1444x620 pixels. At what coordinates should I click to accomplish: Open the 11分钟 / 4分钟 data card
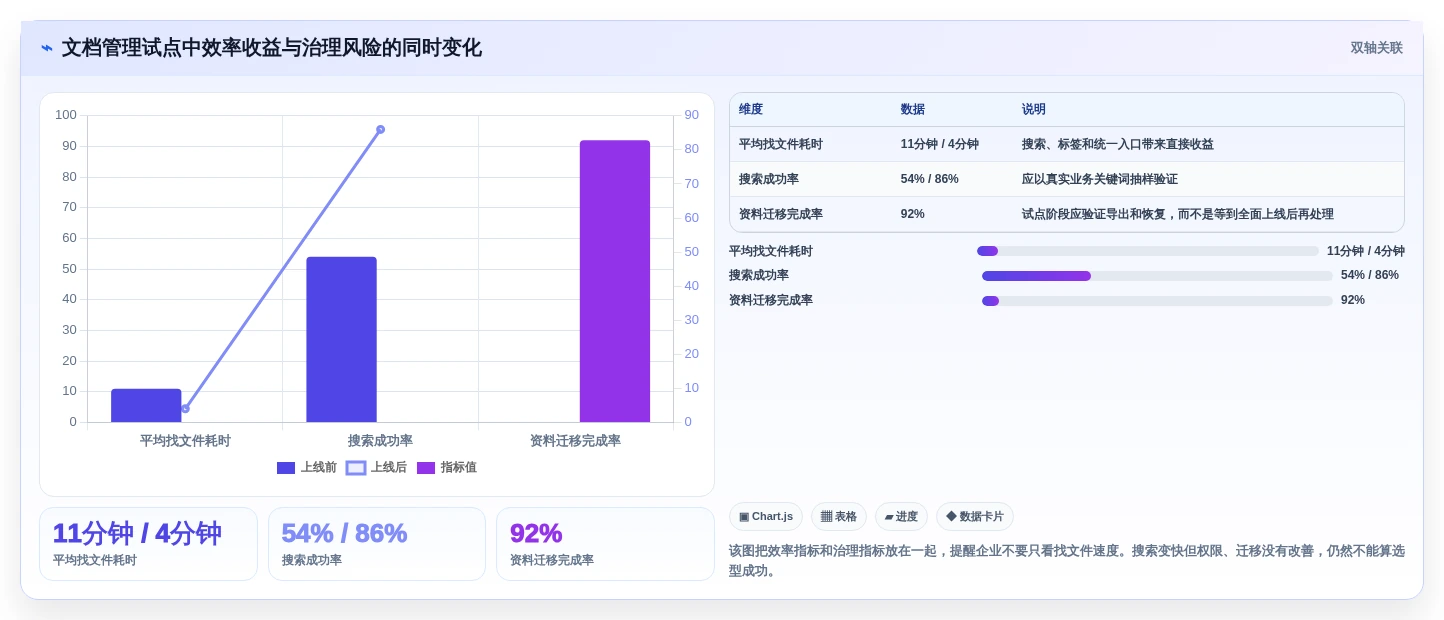[148, 544]
